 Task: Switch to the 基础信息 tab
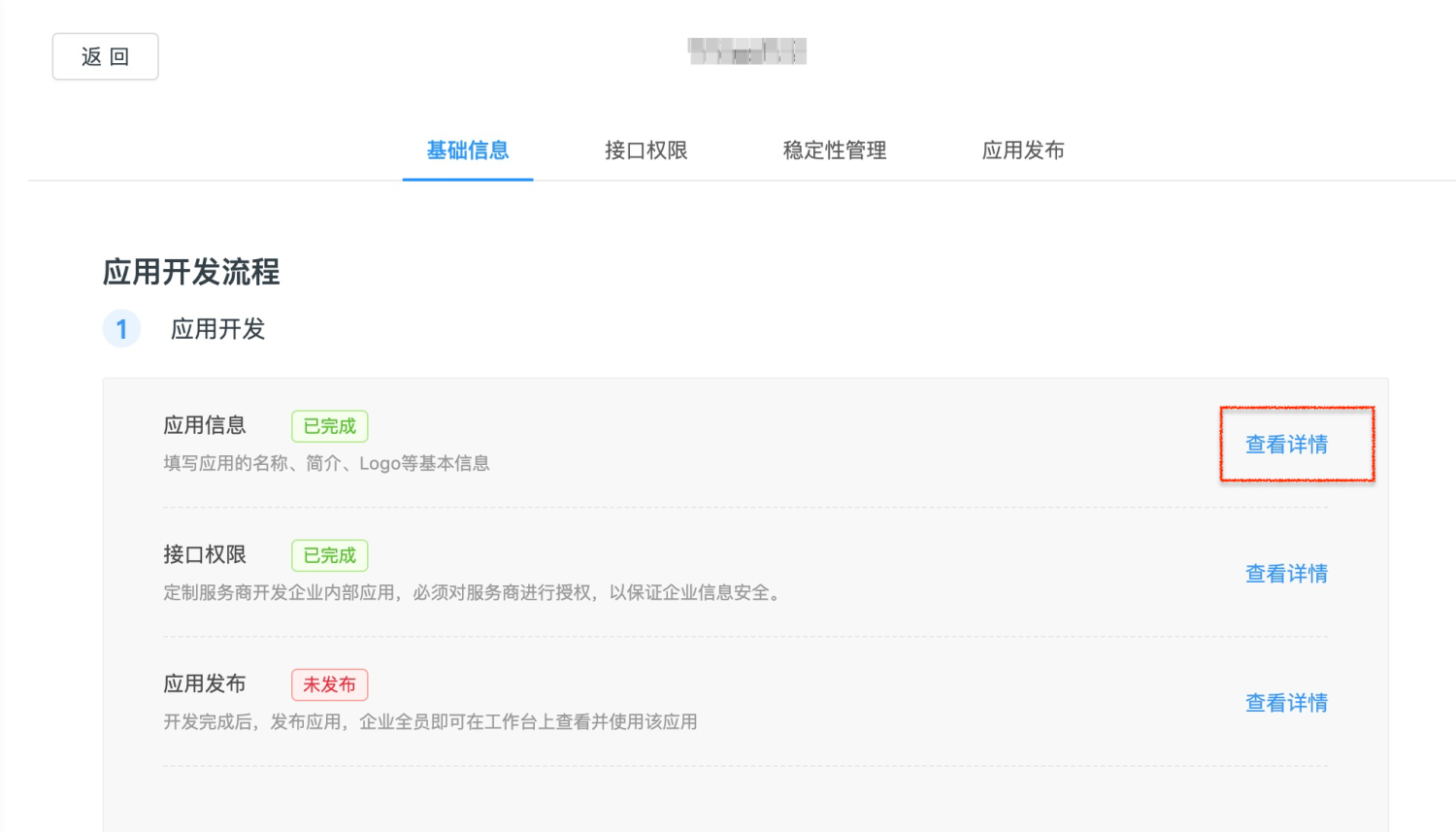pyautogui.click(x=468, y=150)
